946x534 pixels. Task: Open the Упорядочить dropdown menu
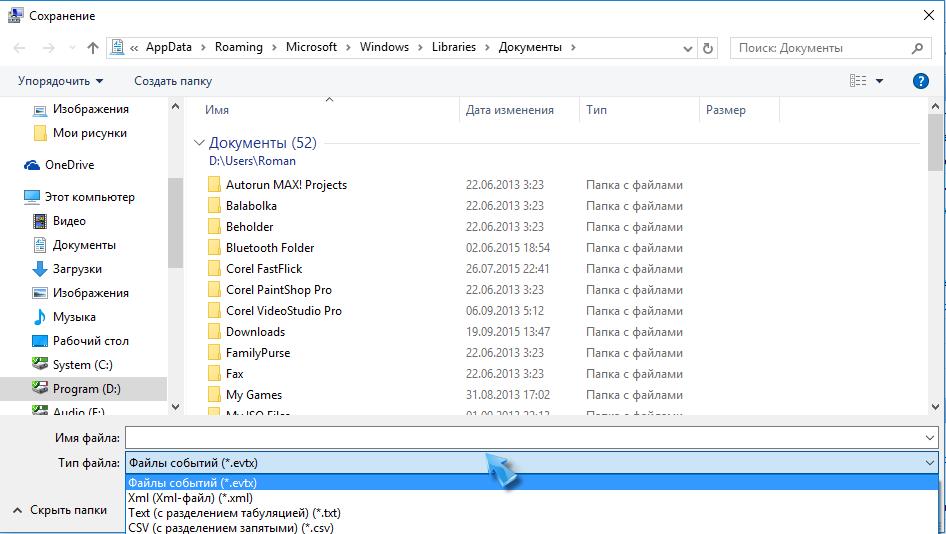(60, 81)
